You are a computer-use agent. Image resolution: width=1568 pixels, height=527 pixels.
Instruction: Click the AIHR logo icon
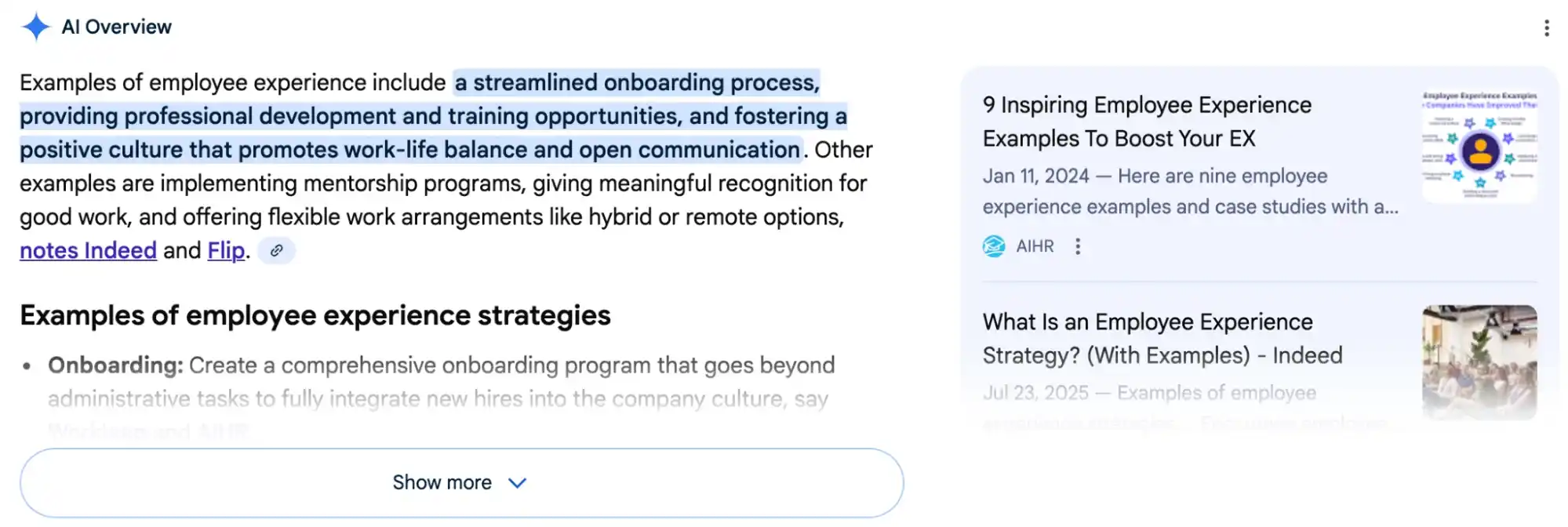coord(994,246)
